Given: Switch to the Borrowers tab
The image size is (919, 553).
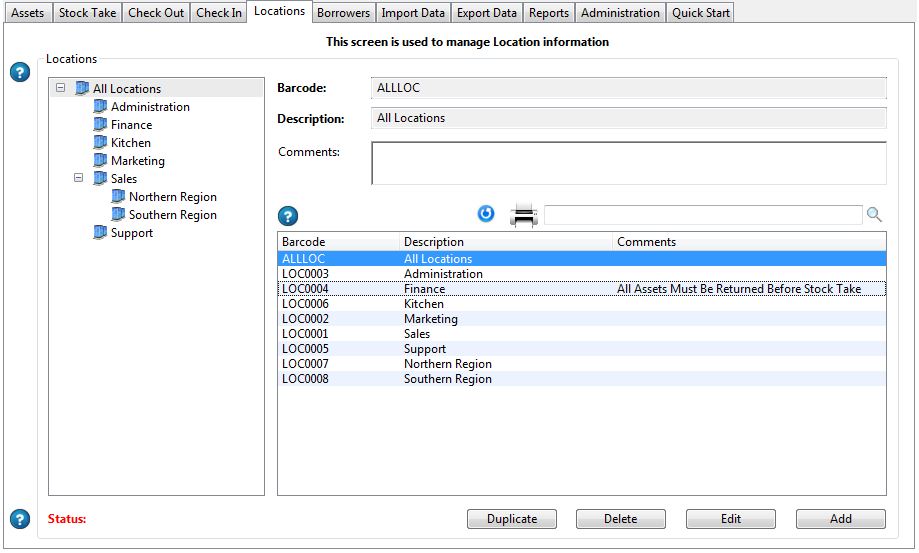Looking at the screenshot, I should (343, 13).
